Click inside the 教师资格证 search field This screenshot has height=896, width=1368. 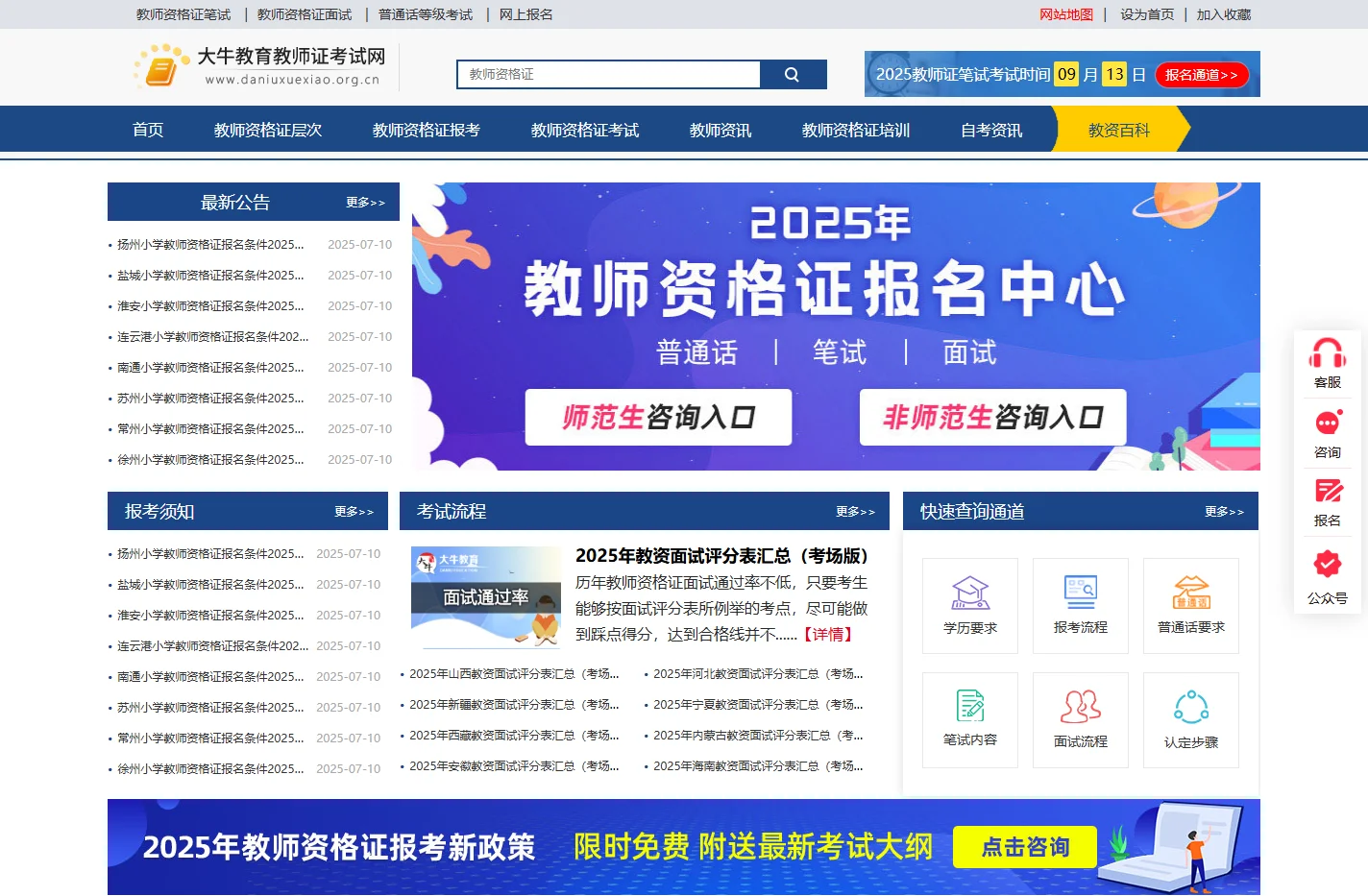(609, 74)
